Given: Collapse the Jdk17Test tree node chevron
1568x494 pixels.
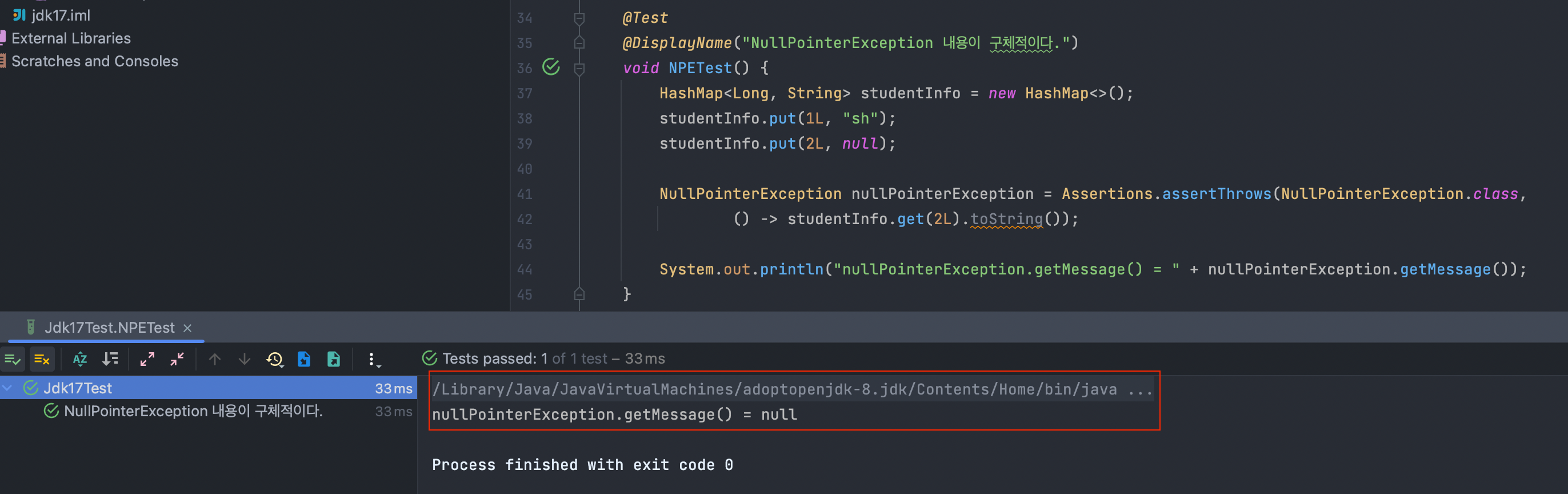Looking at the screenshot, I should 8,388.
